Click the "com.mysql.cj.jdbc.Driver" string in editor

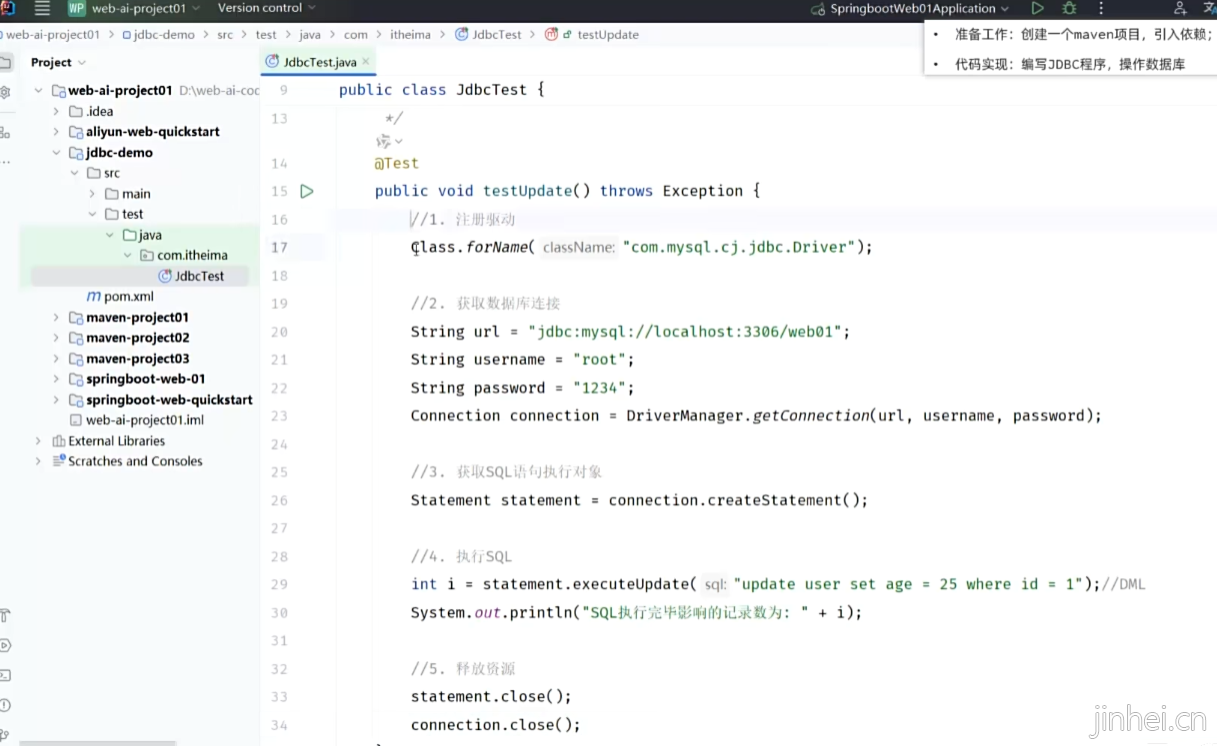click(739, 247)
